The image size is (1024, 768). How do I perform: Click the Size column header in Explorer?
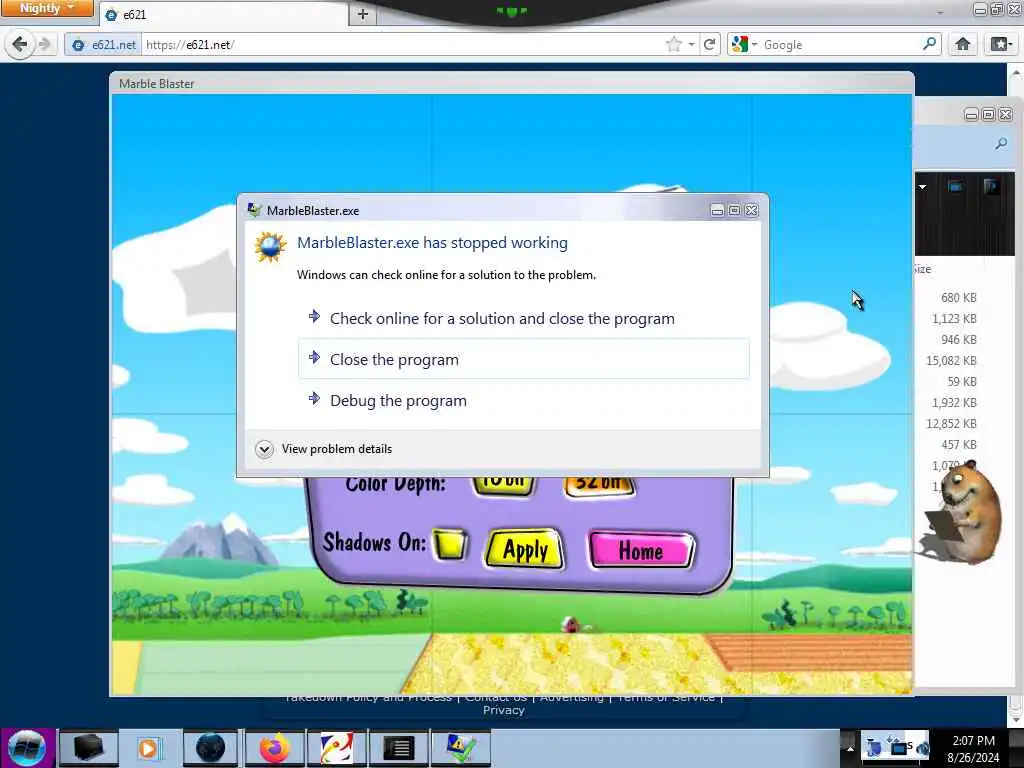tap(923, 269)
